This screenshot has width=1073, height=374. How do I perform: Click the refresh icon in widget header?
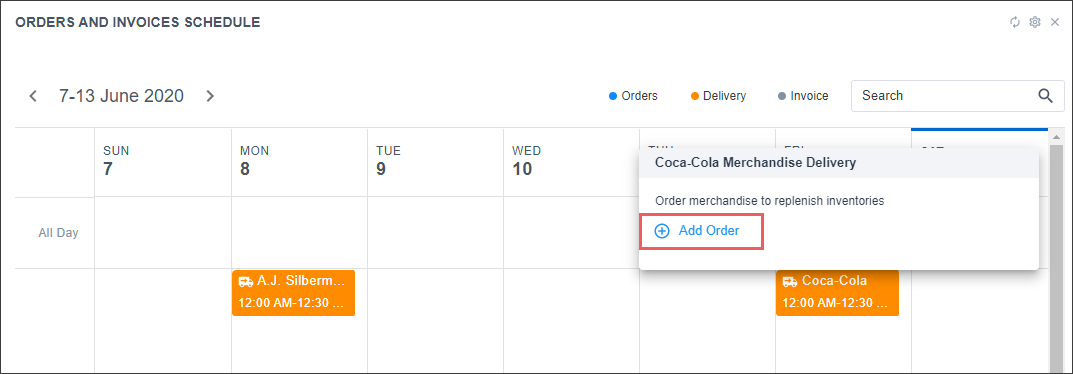pos(1015,23)
